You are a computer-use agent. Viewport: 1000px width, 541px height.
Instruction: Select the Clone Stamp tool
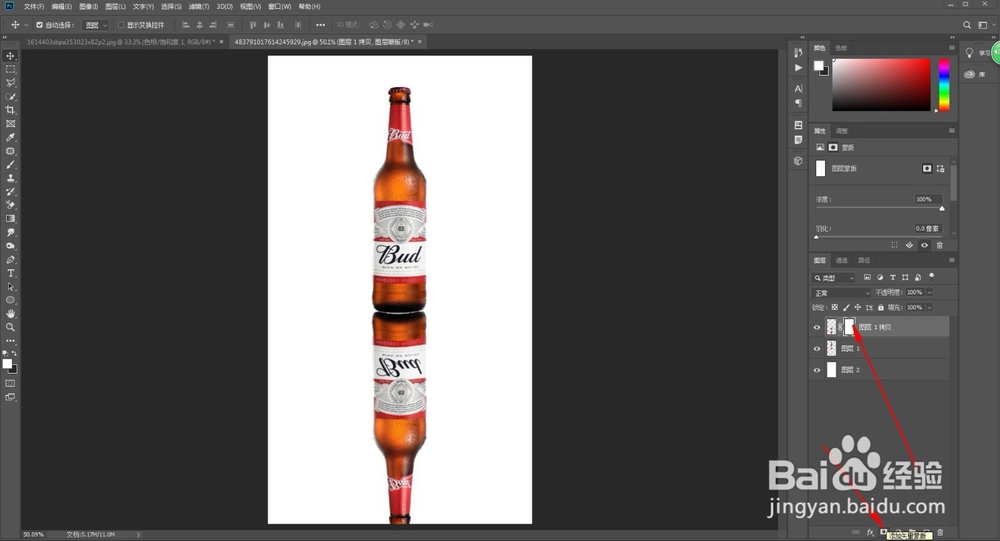pos(10,178)
